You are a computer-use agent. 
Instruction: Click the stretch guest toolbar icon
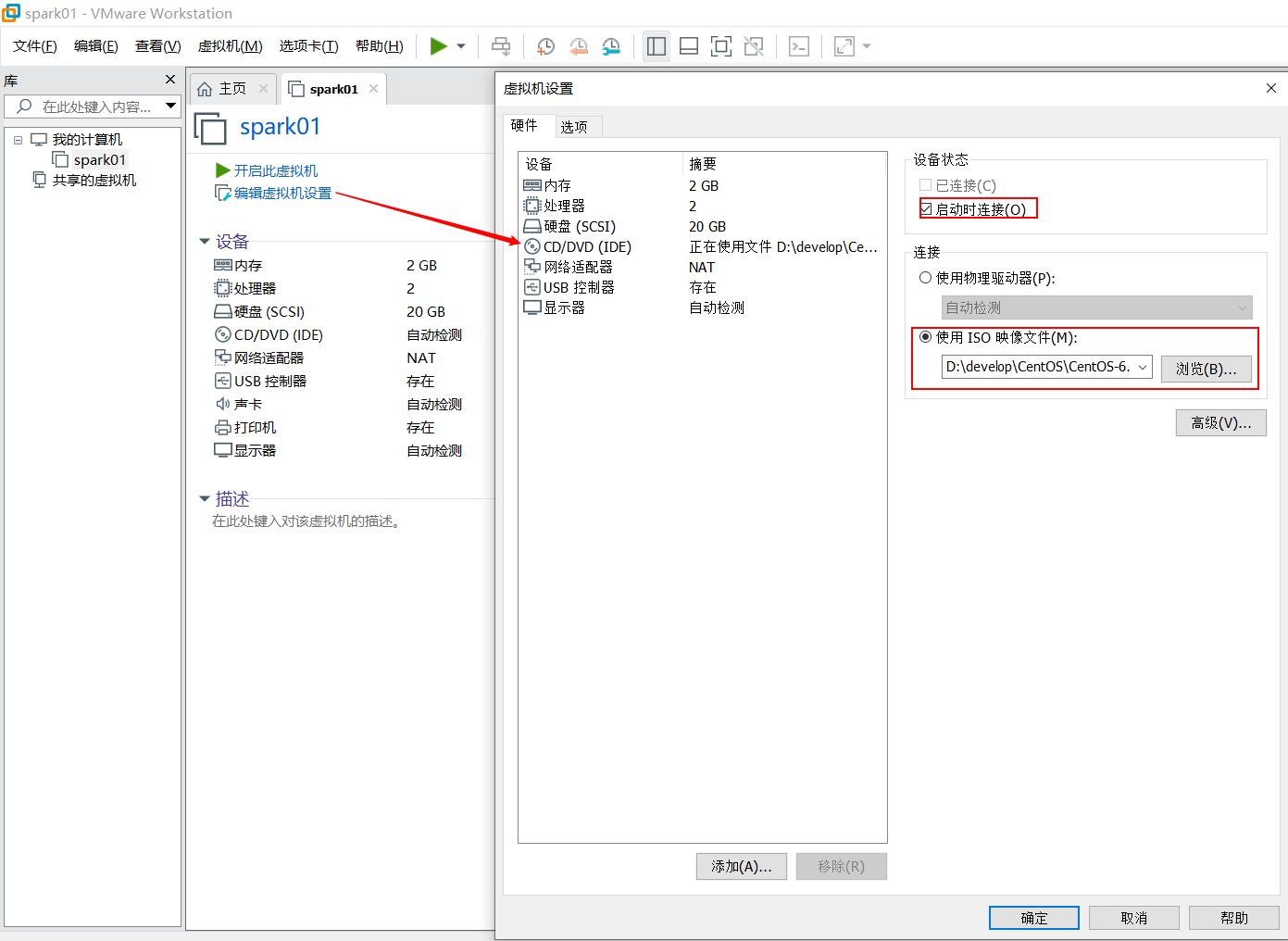pos(844,46)
